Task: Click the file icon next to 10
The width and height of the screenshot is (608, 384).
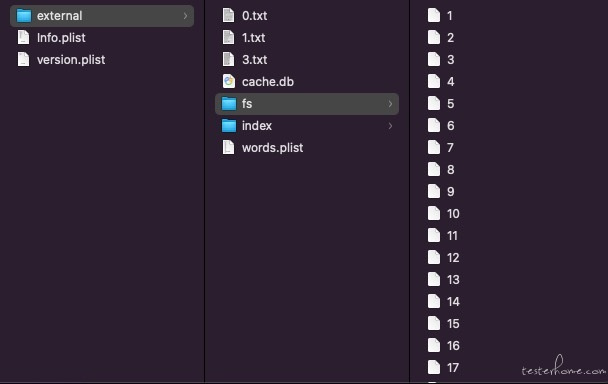Action: [434, 213]
